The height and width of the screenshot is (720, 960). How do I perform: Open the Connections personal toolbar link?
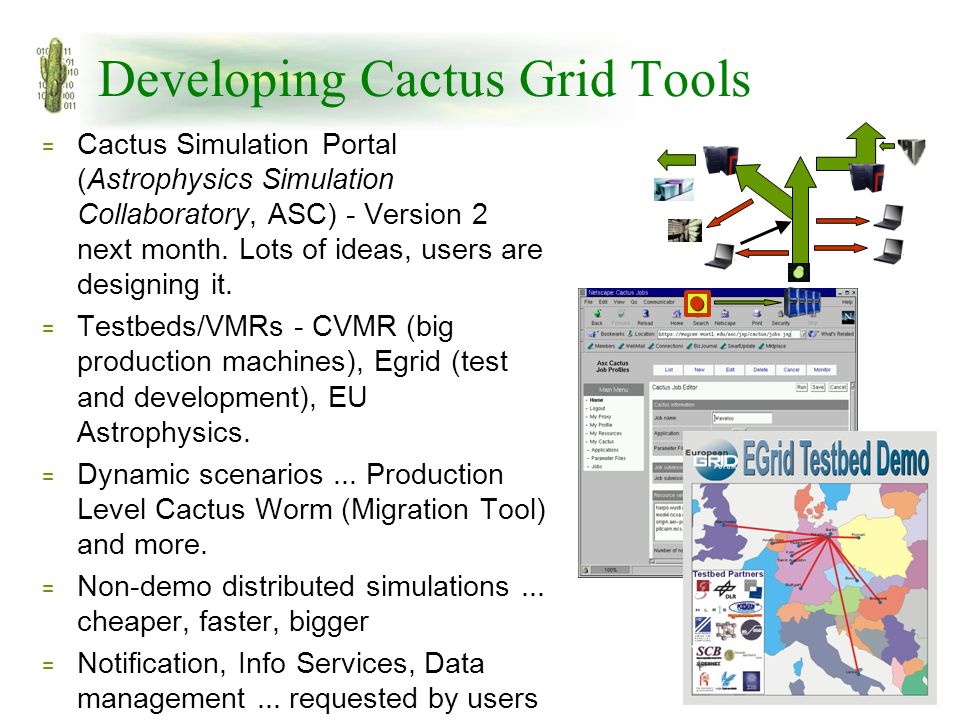click(666, 346)
